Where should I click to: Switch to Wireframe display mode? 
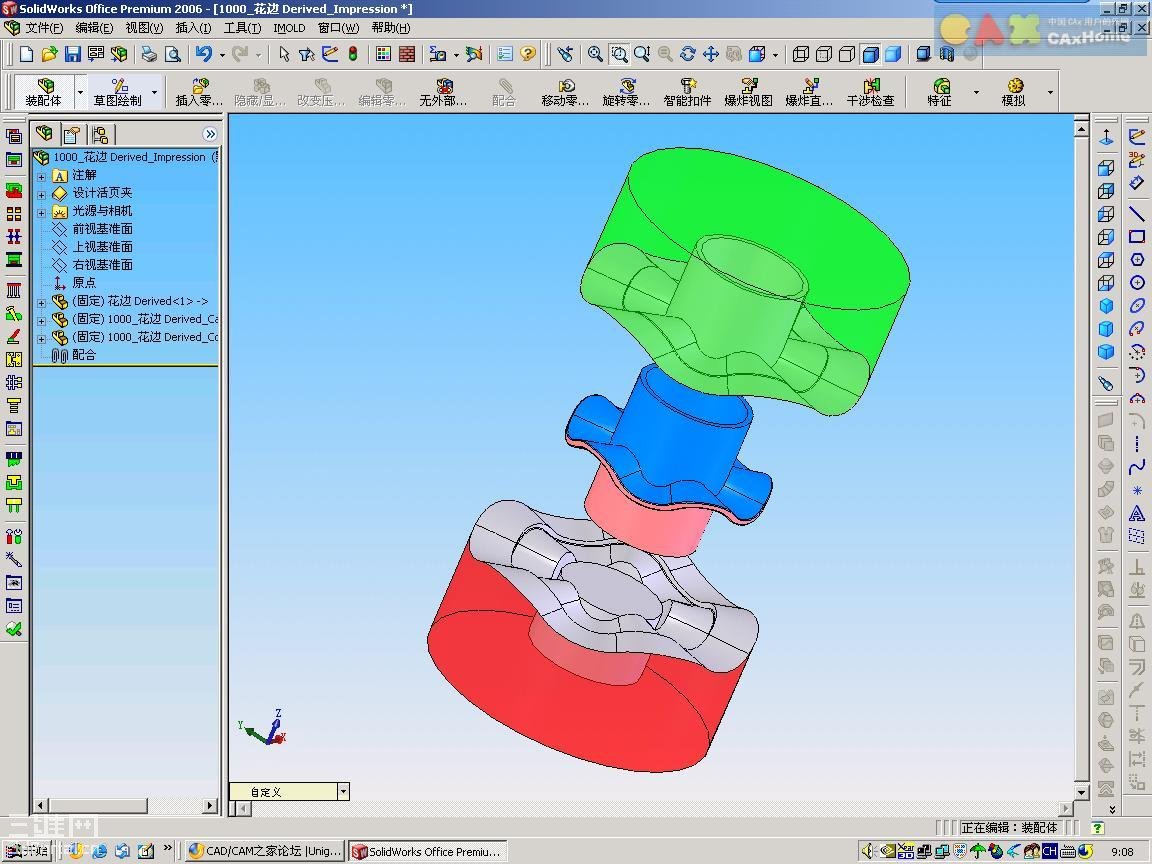point(801,54)
